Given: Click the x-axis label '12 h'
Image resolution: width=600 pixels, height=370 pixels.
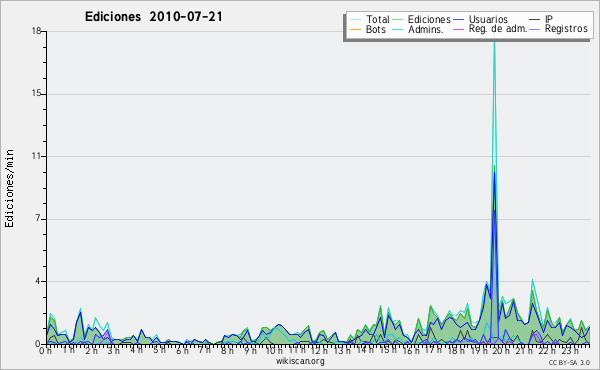Looking at the screenshot, I should coord(319,350).
